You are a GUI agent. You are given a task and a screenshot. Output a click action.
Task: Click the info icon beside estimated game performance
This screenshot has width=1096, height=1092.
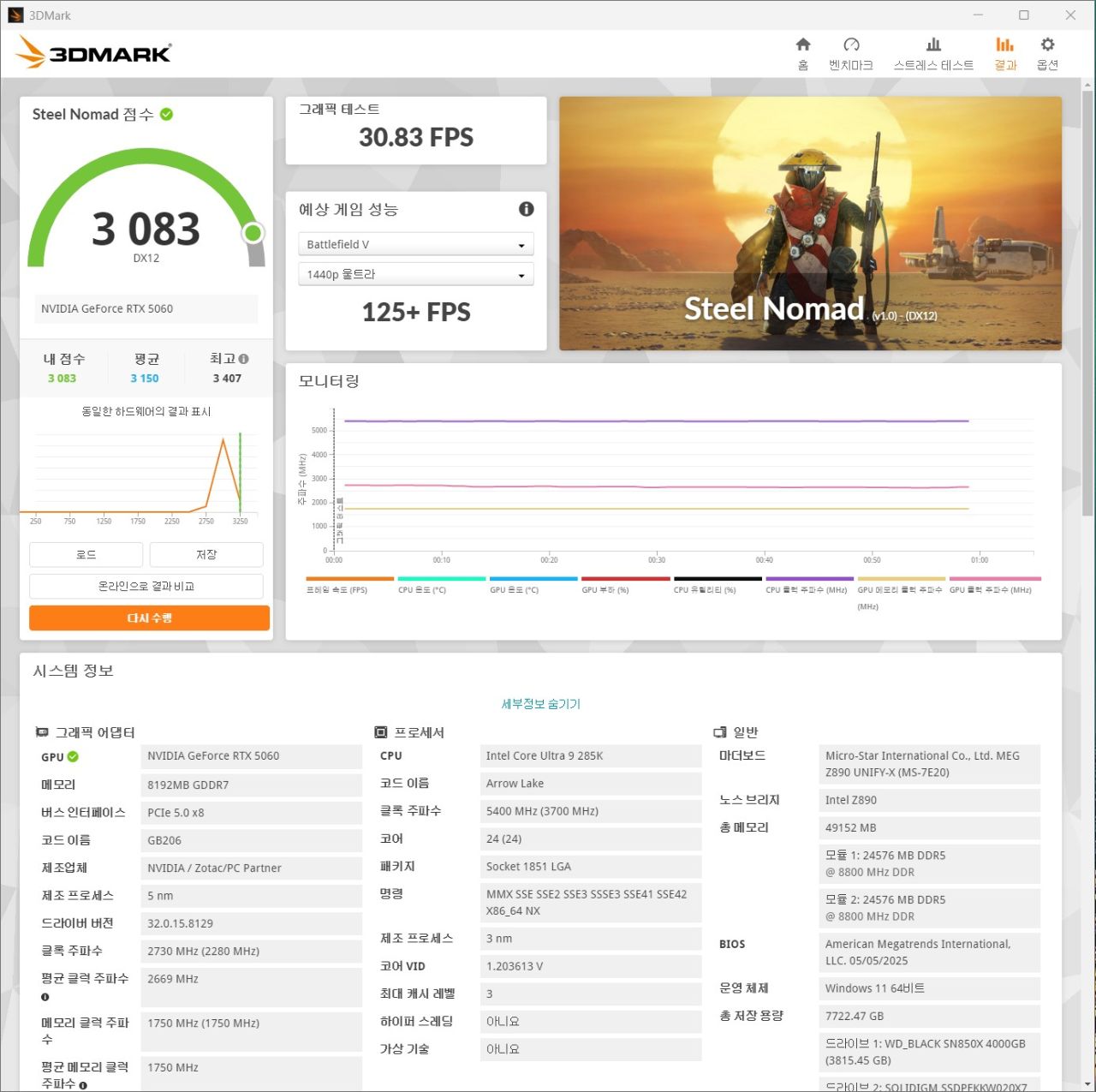(527, 209)
